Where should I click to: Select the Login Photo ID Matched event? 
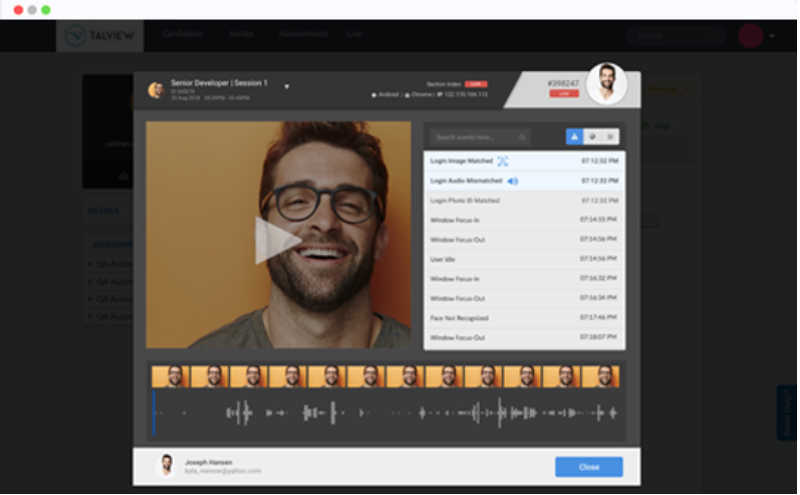click(524, 201)
